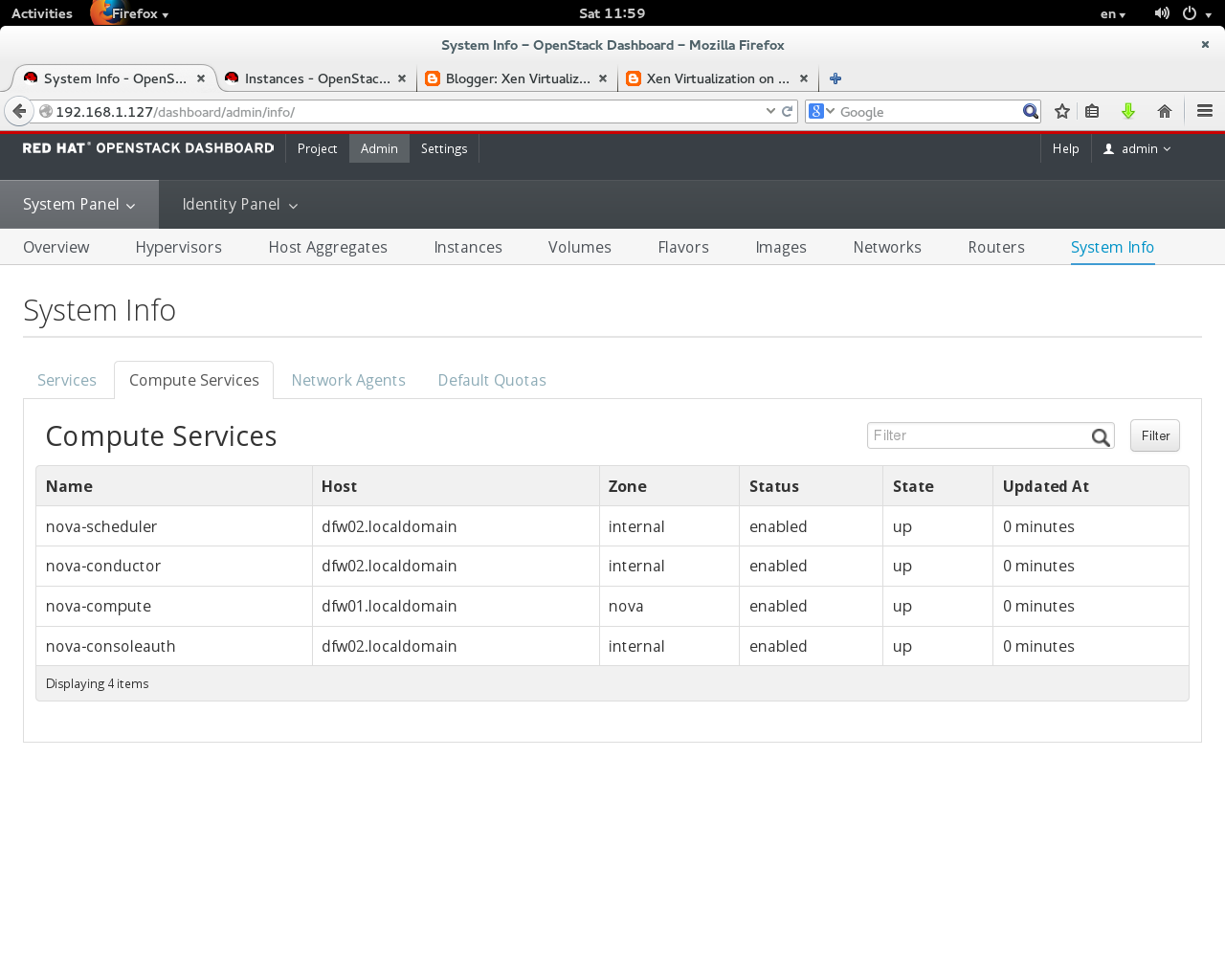Open the Hypervisors navigation item

(179, 247)
